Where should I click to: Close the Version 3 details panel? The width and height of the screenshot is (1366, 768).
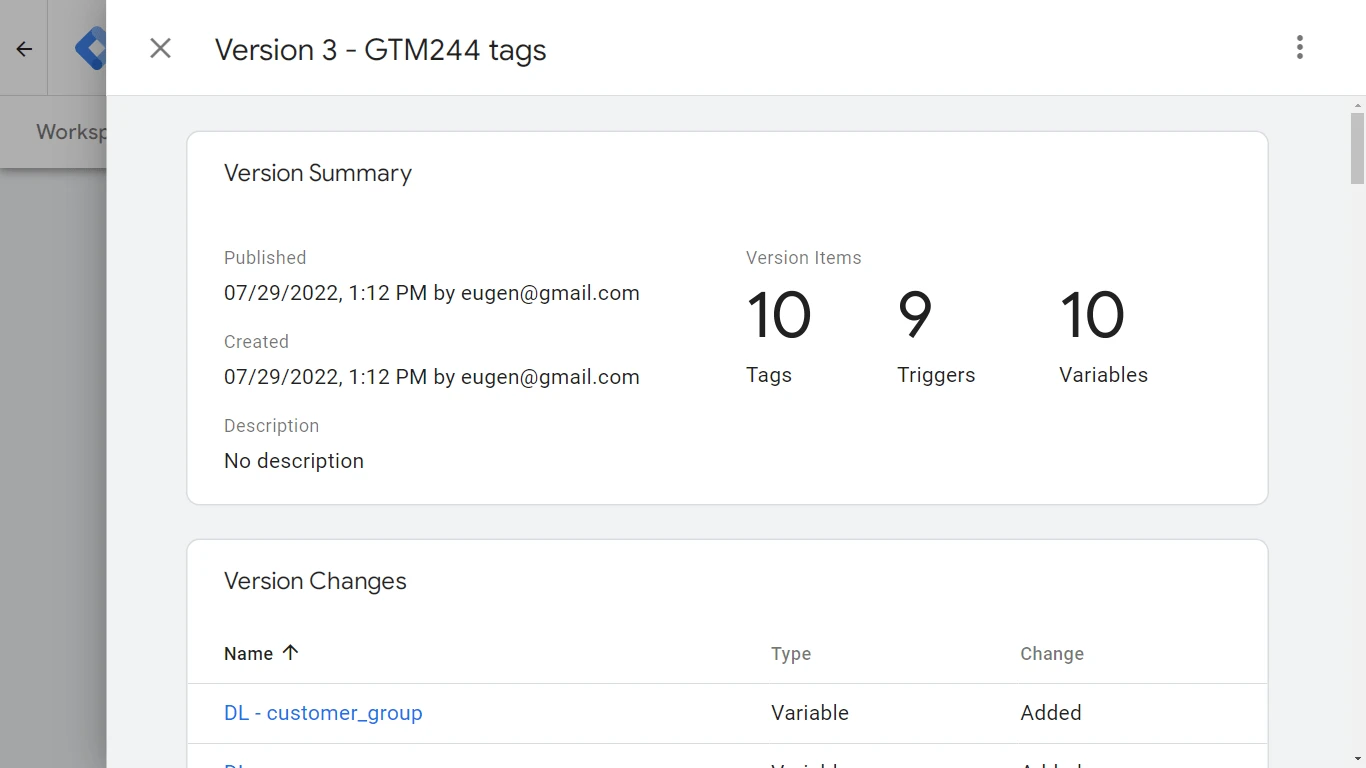pyautogui.click(x=160, y=48)
